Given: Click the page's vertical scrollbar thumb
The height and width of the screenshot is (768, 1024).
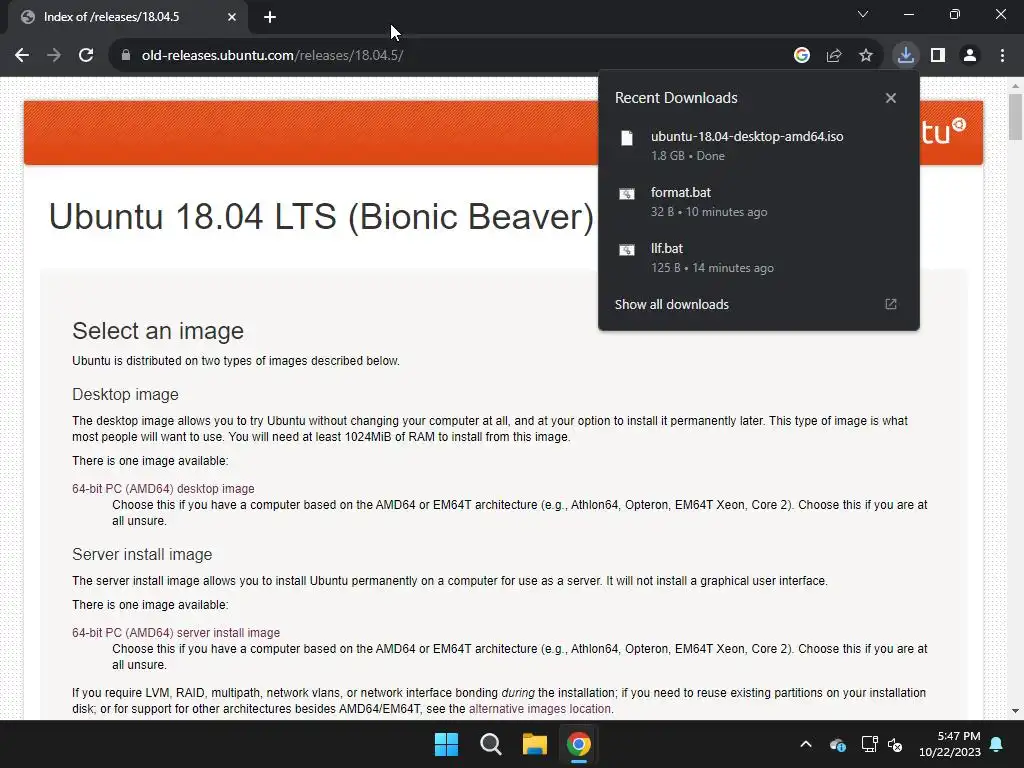Looking at the screenshot, I should click(1015, 116).
